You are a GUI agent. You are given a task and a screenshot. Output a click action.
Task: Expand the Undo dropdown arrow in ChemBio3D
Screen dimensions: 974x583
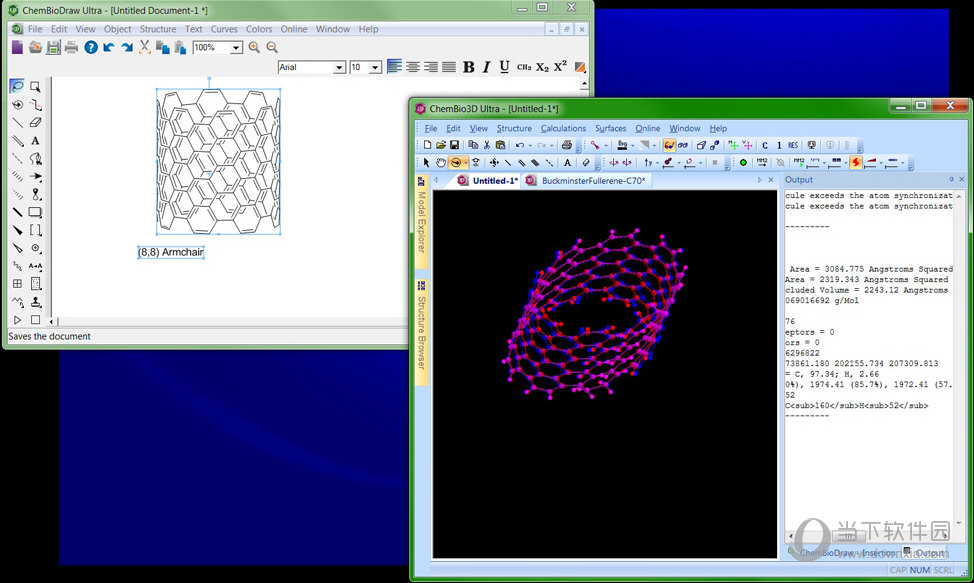[530, 145]
